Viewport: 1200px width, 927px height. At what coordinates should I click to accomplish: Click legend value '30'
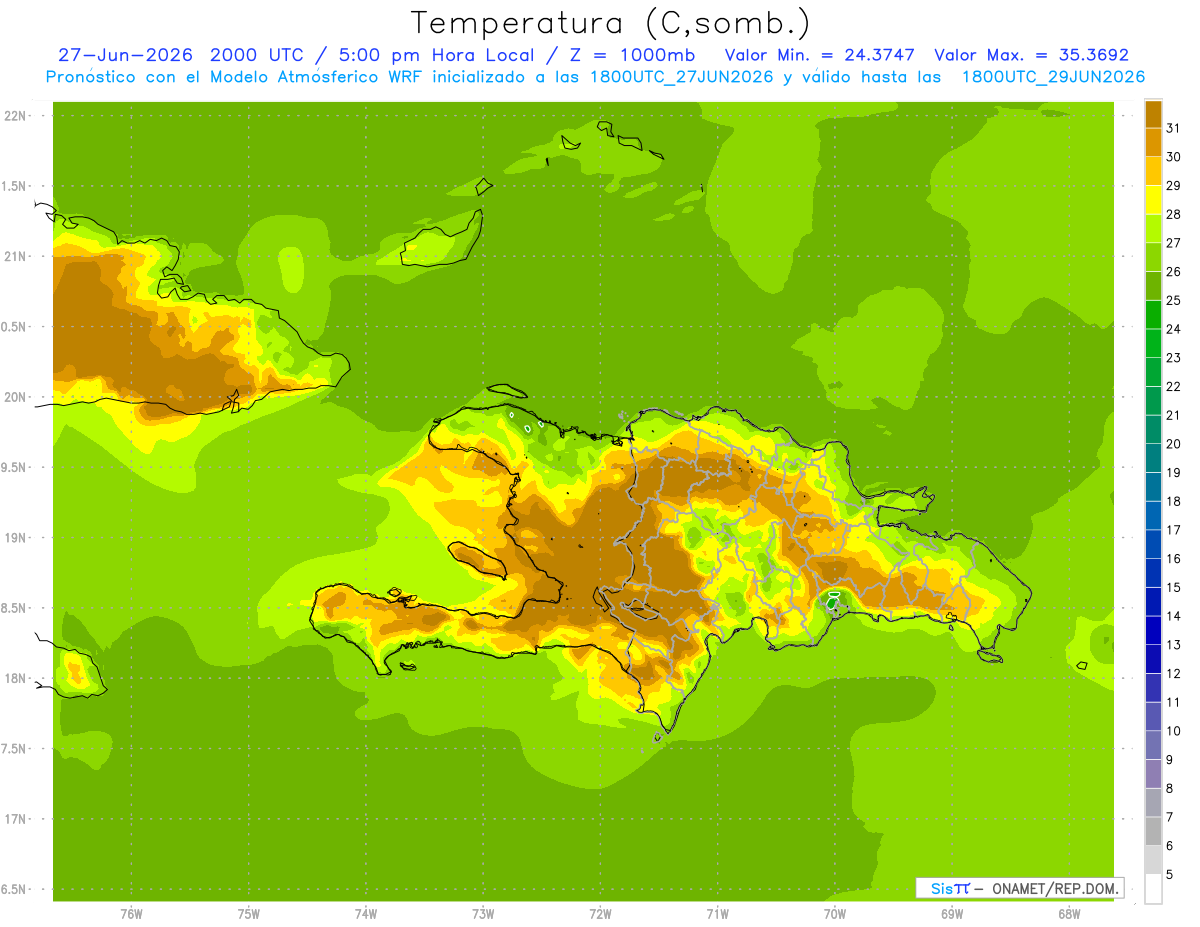pos(1174,157)
